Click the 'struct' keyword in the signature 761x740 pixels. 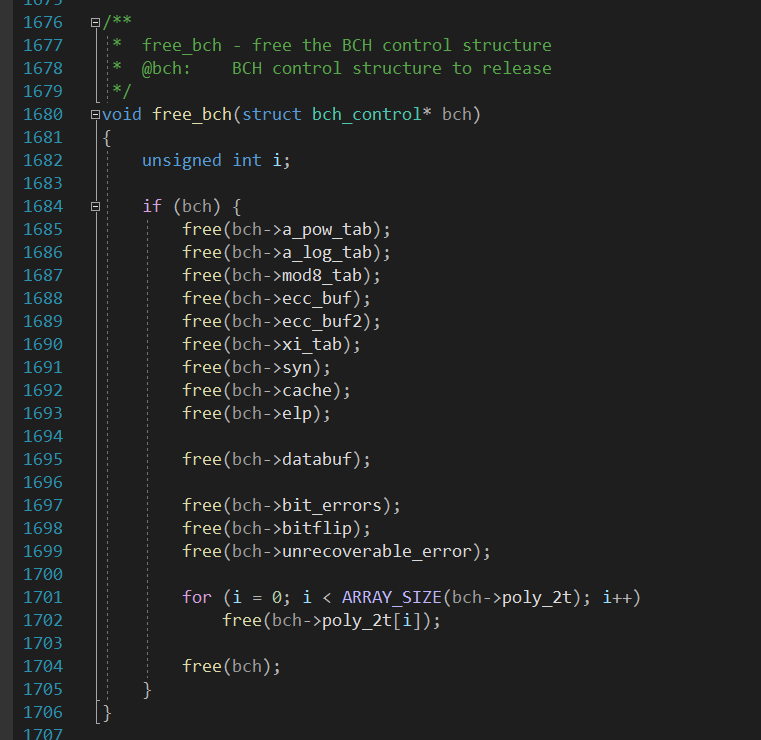(271, 115)
